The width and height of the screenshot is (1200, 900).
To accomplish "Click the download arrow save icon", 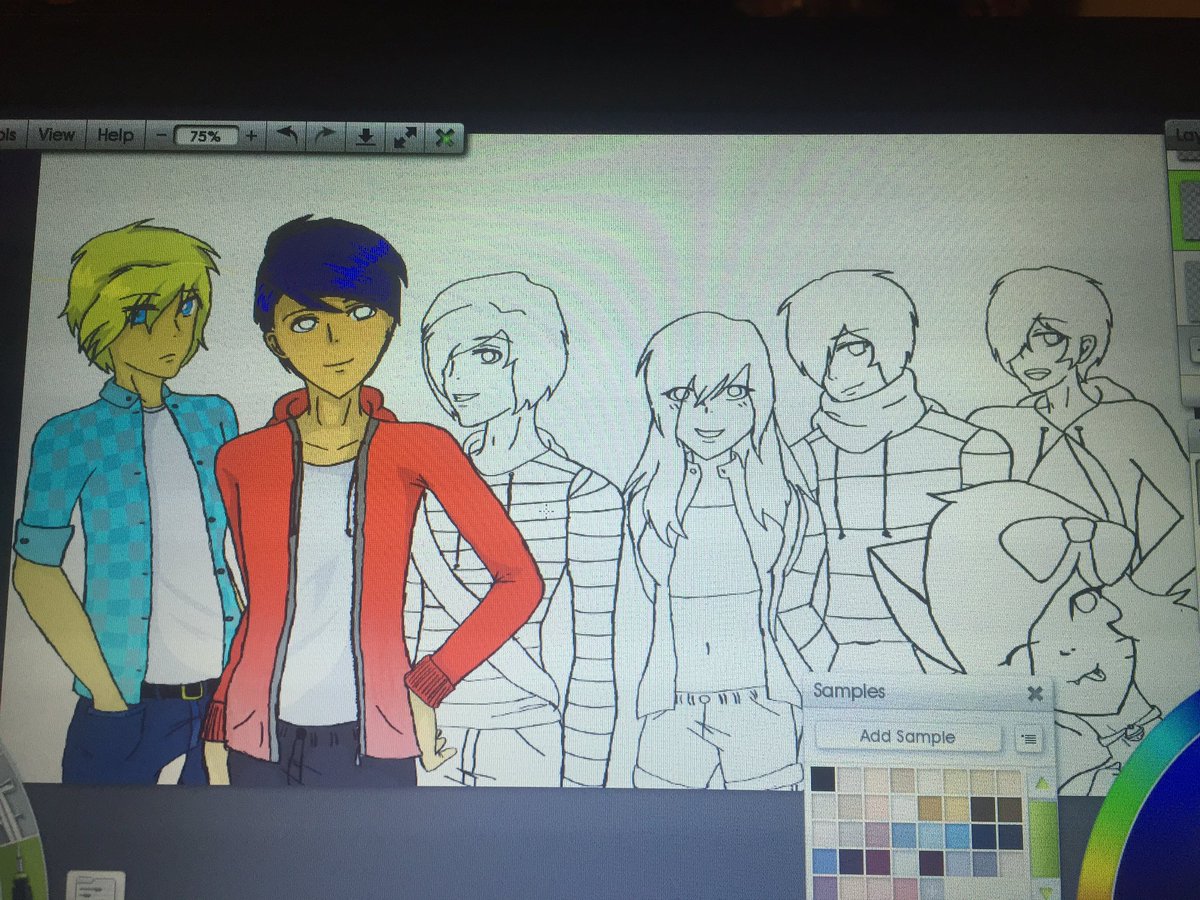I will pyautogui.click(x=366, y=137).
